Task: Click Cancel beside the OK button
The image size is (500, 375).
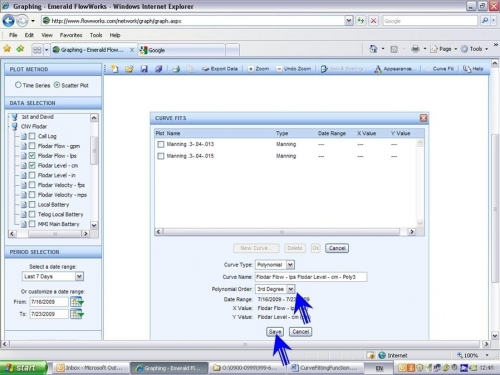Action: pos(337,248)
